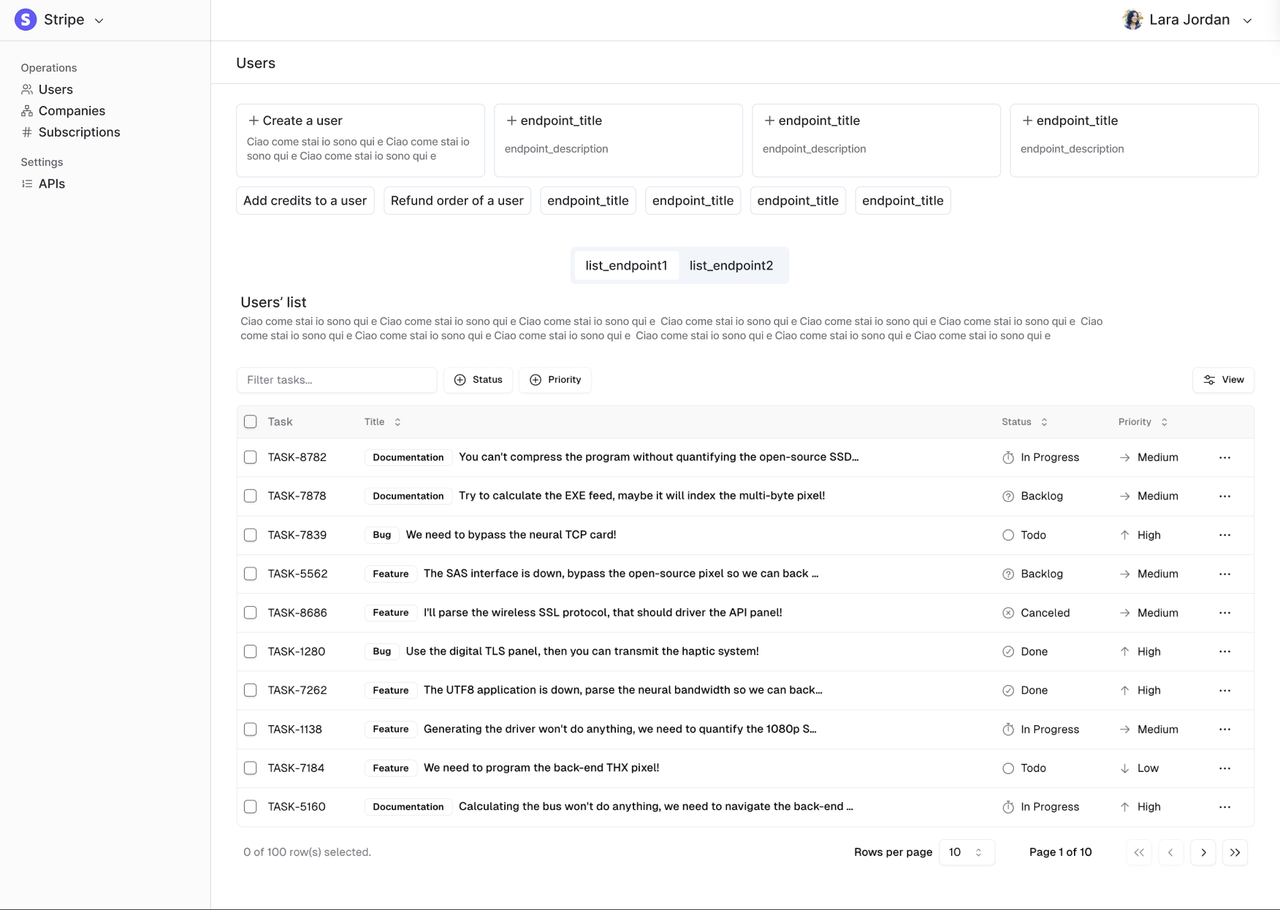
Task: Click the Create a user card
Action: [360, 140]
